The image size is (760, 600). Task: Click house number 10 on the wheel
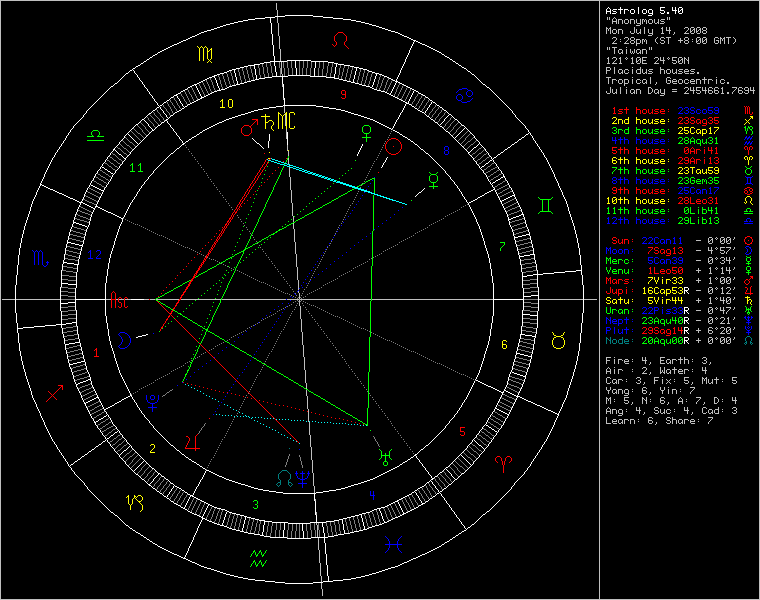click(x=226, y=104)
